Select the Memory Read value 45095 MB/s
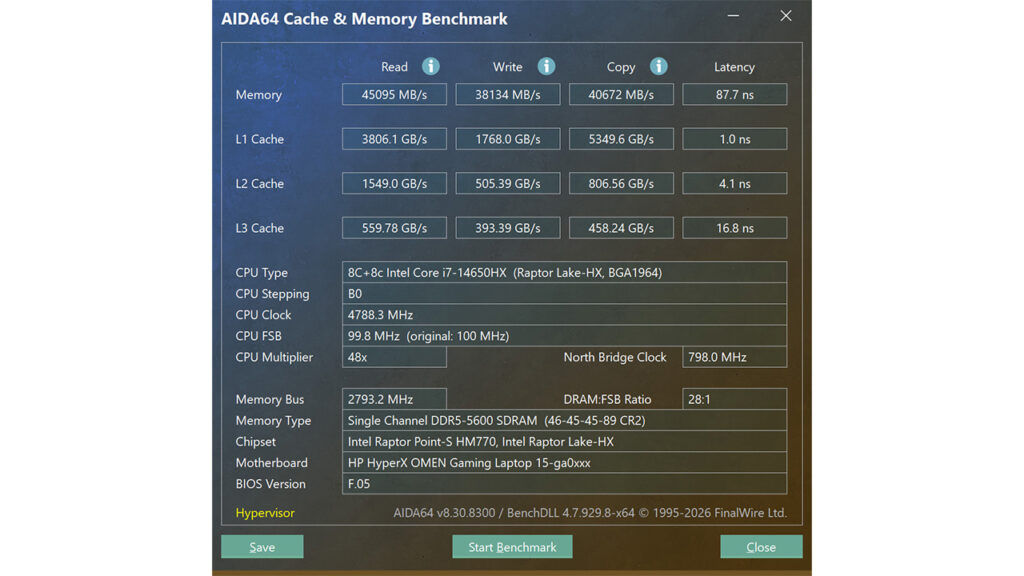1024x576 pixels. (x=394, y=94)
